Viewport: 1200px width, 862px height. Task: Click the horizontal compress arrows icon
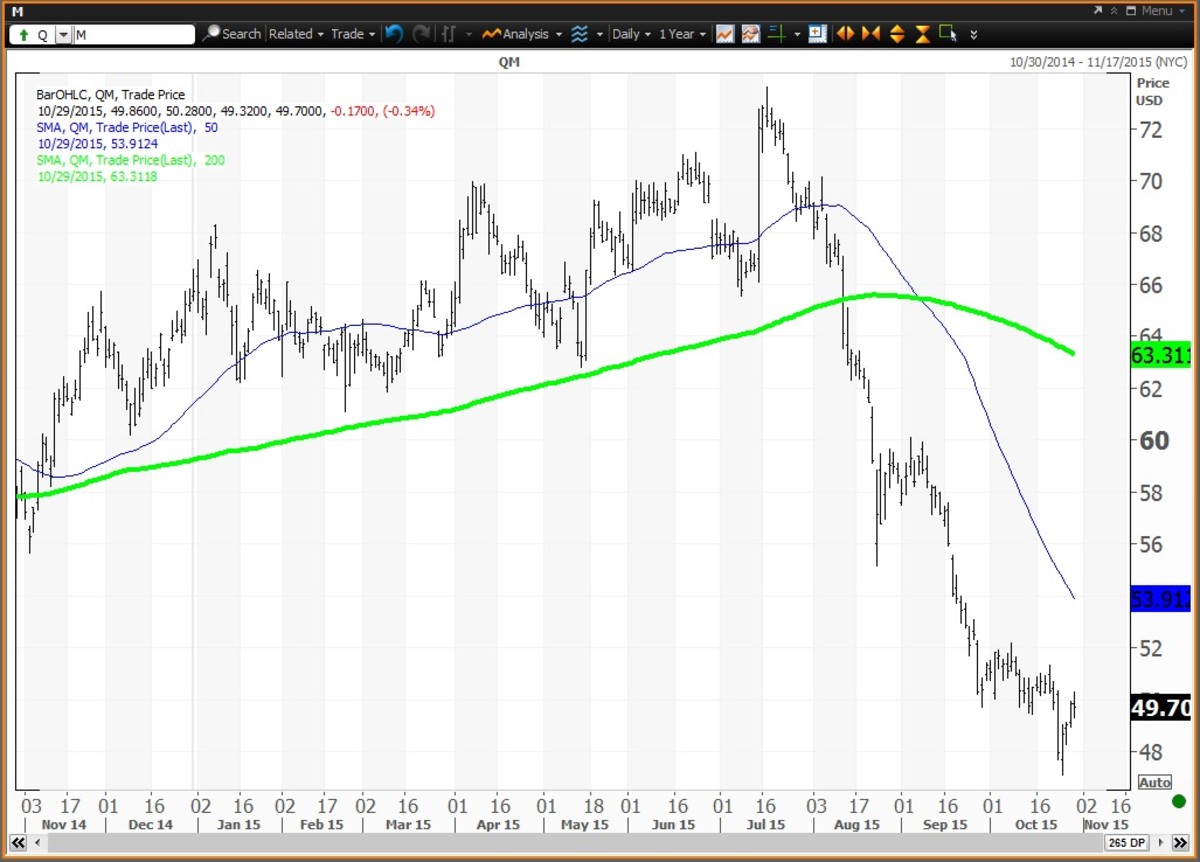[x=870, y=34]
